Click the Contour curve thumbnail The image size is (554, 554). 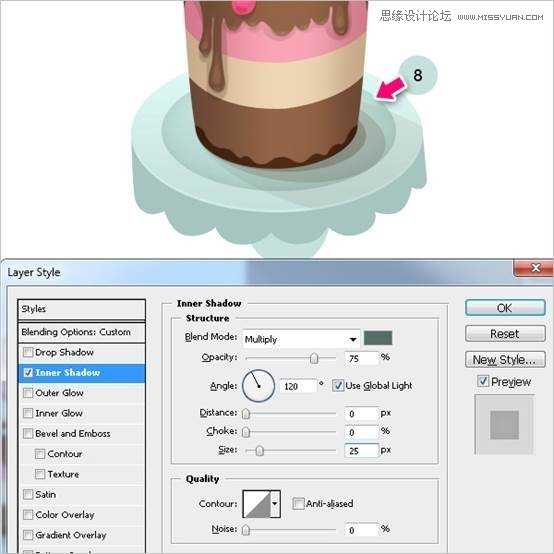pos(257,504)
